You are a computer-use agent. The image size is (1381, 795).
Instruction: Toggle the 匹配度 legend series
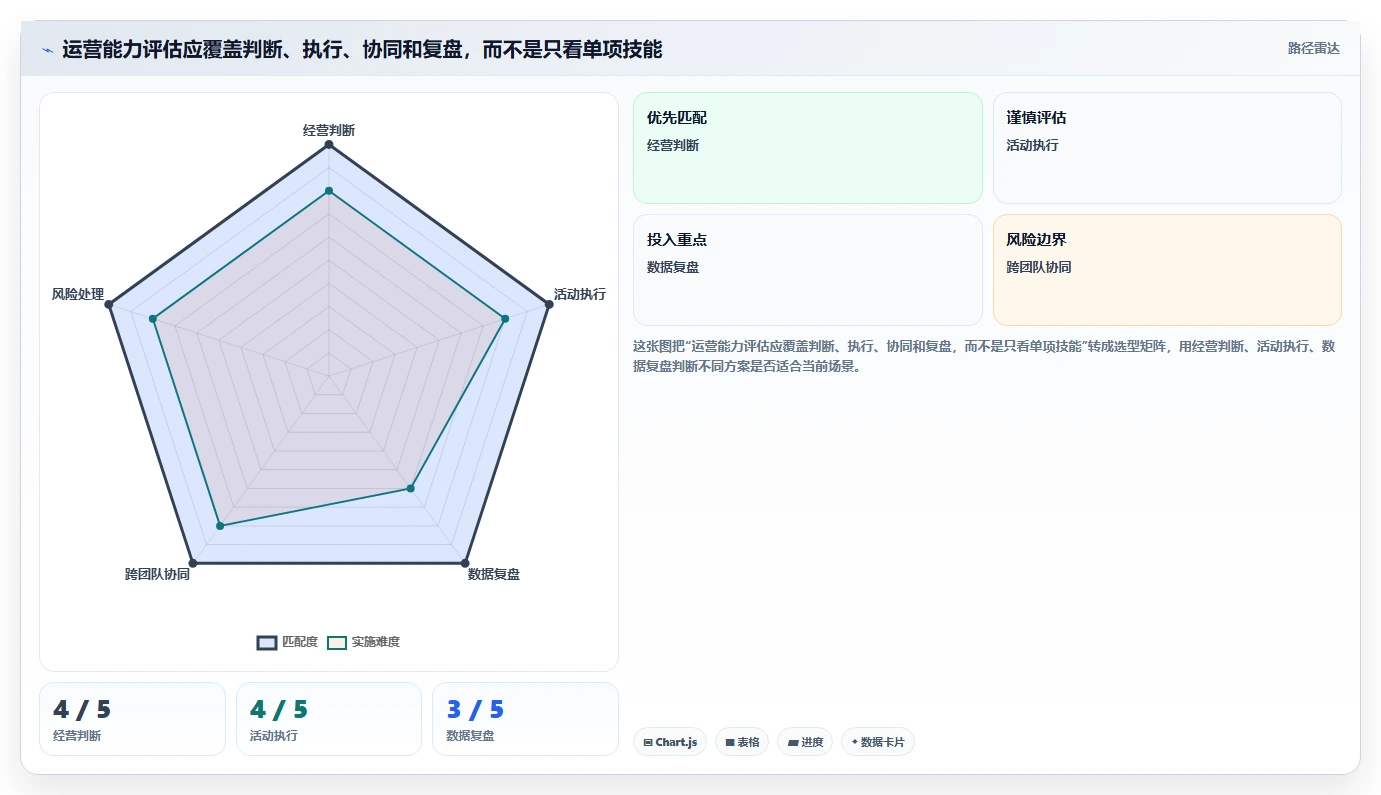287,642
